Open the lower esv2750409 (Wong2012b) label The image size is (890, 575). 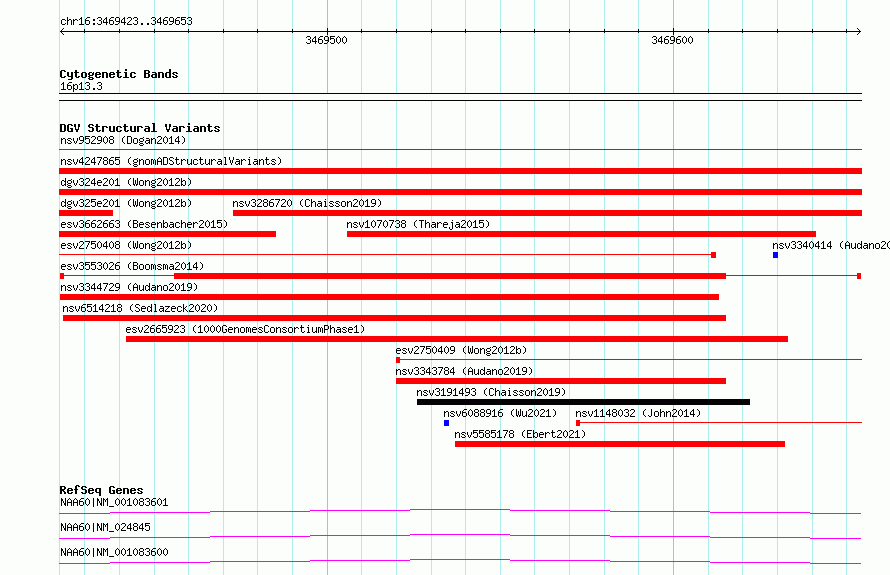pos(461,350)
